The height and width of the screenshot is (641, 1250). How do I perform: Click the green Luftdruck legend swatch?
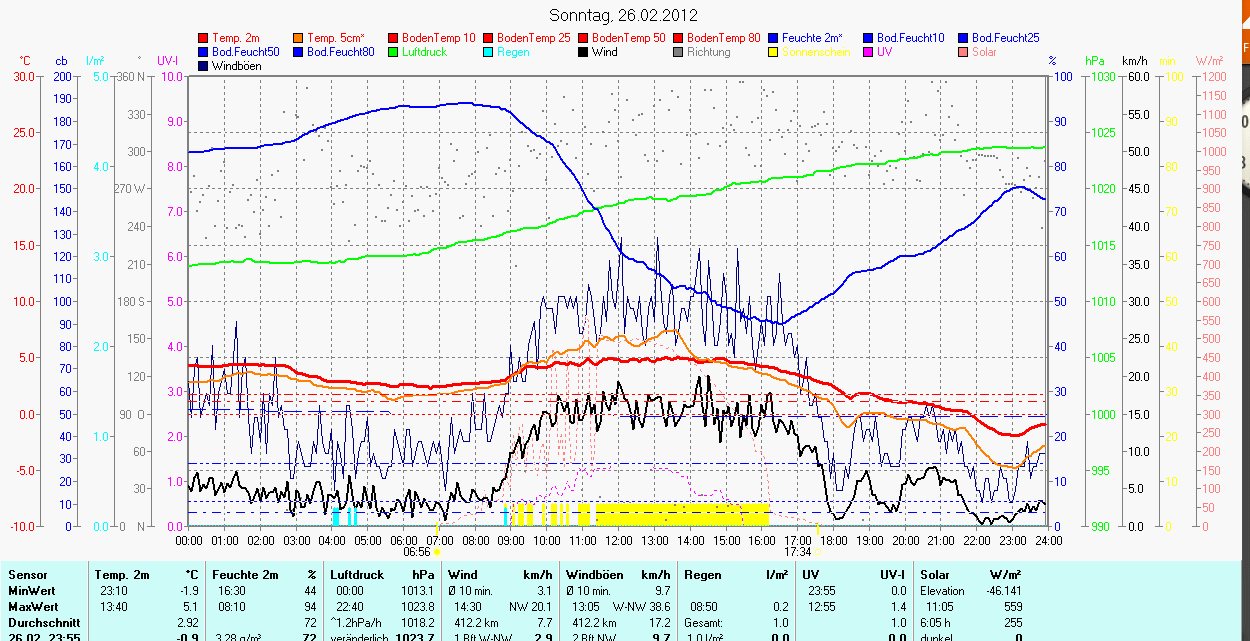[x=394, y=52]
